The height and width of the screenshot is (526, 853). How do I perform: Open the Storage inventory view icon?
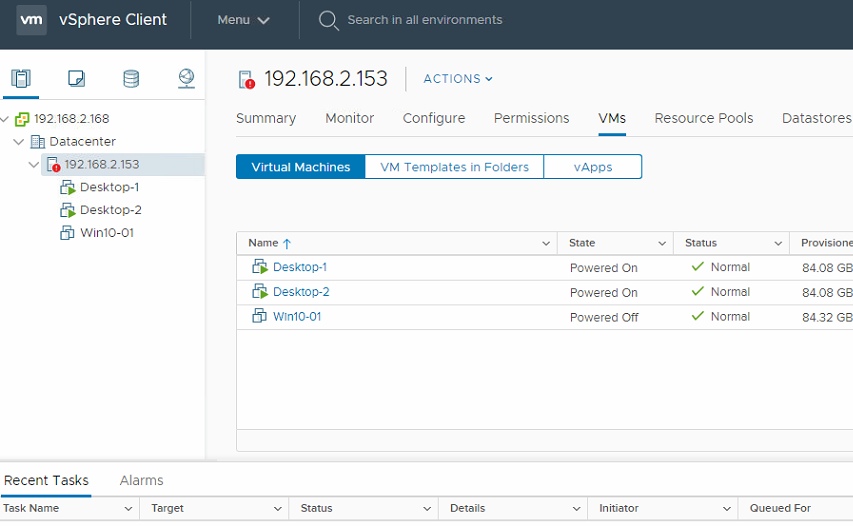click(x=131, y=79)
